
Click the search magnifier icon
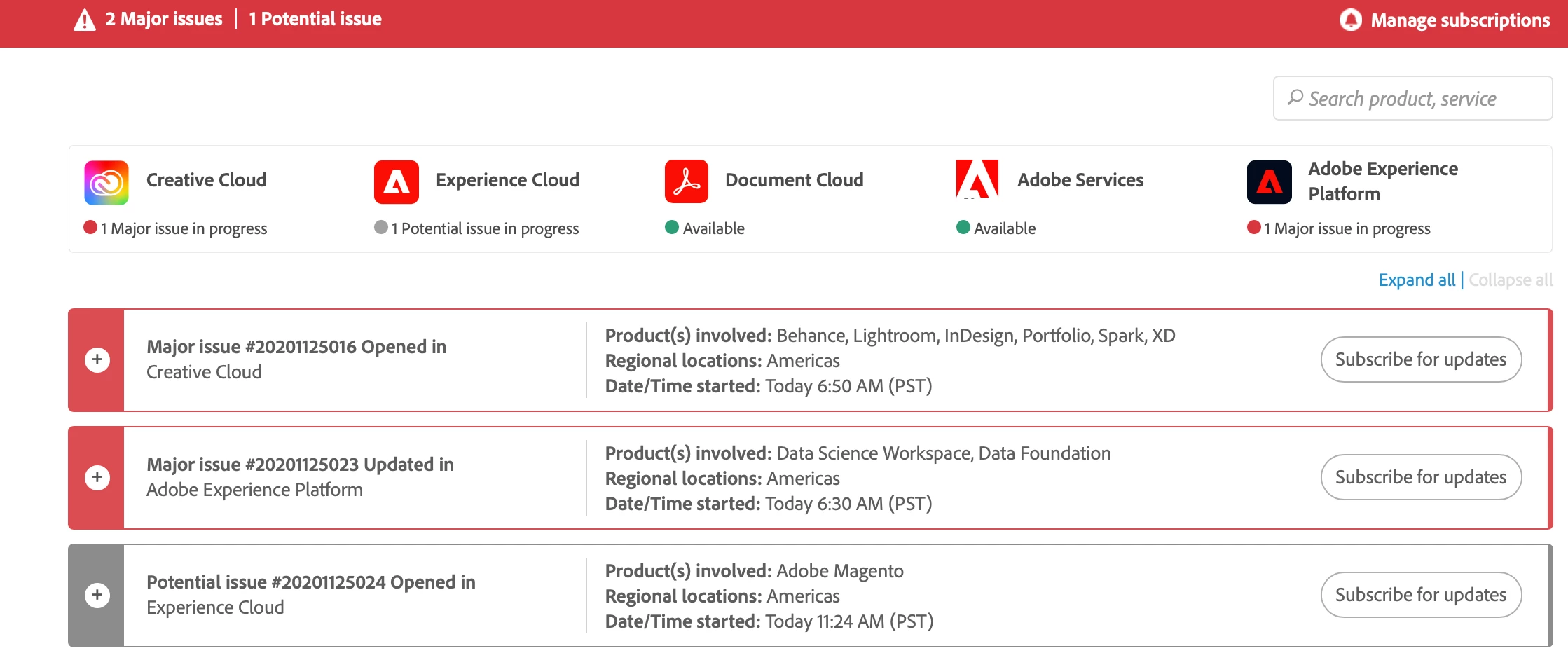tap(1295, 97)
